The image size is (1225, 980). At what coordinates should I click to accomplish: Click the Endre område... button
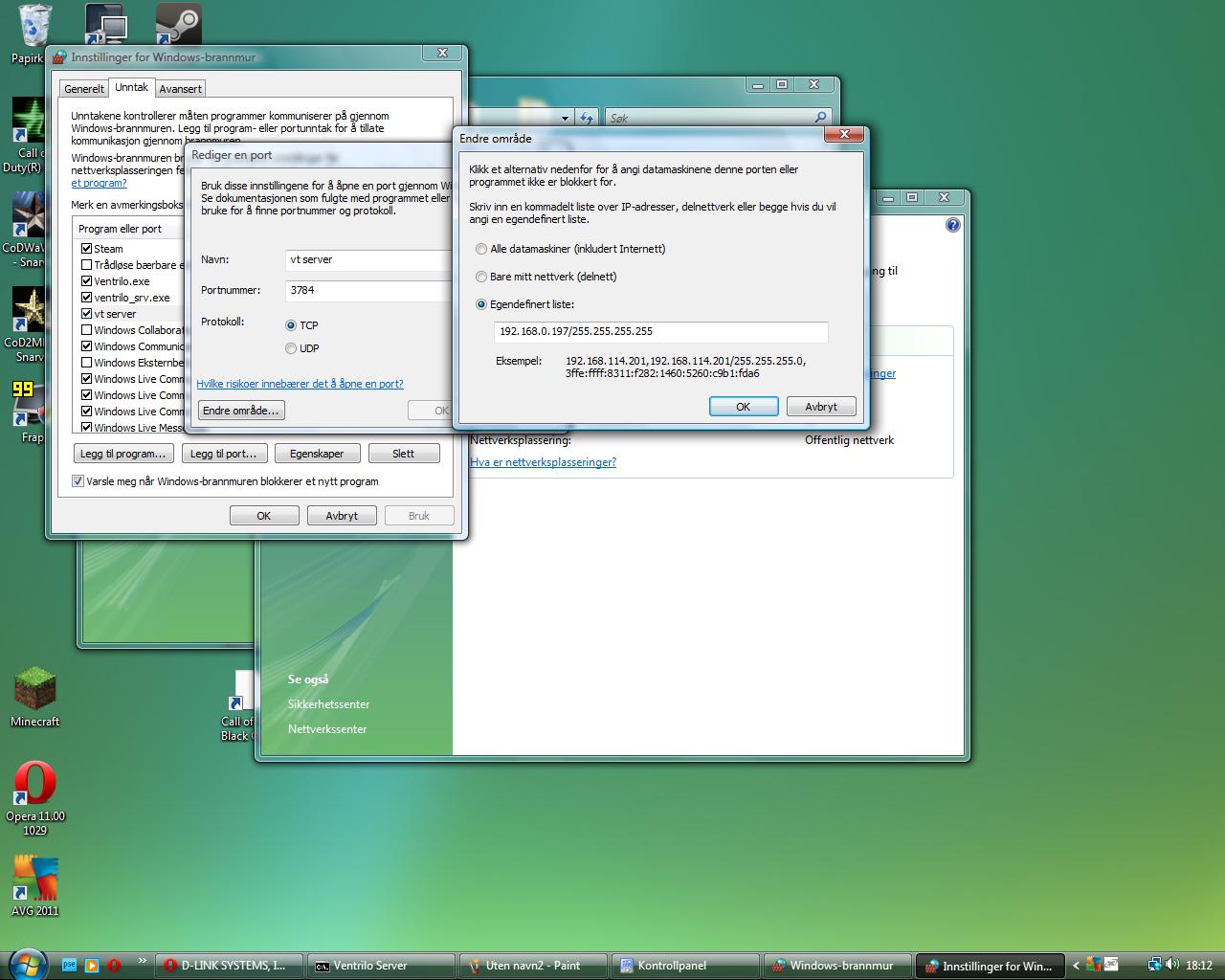[x=241, y=411]
